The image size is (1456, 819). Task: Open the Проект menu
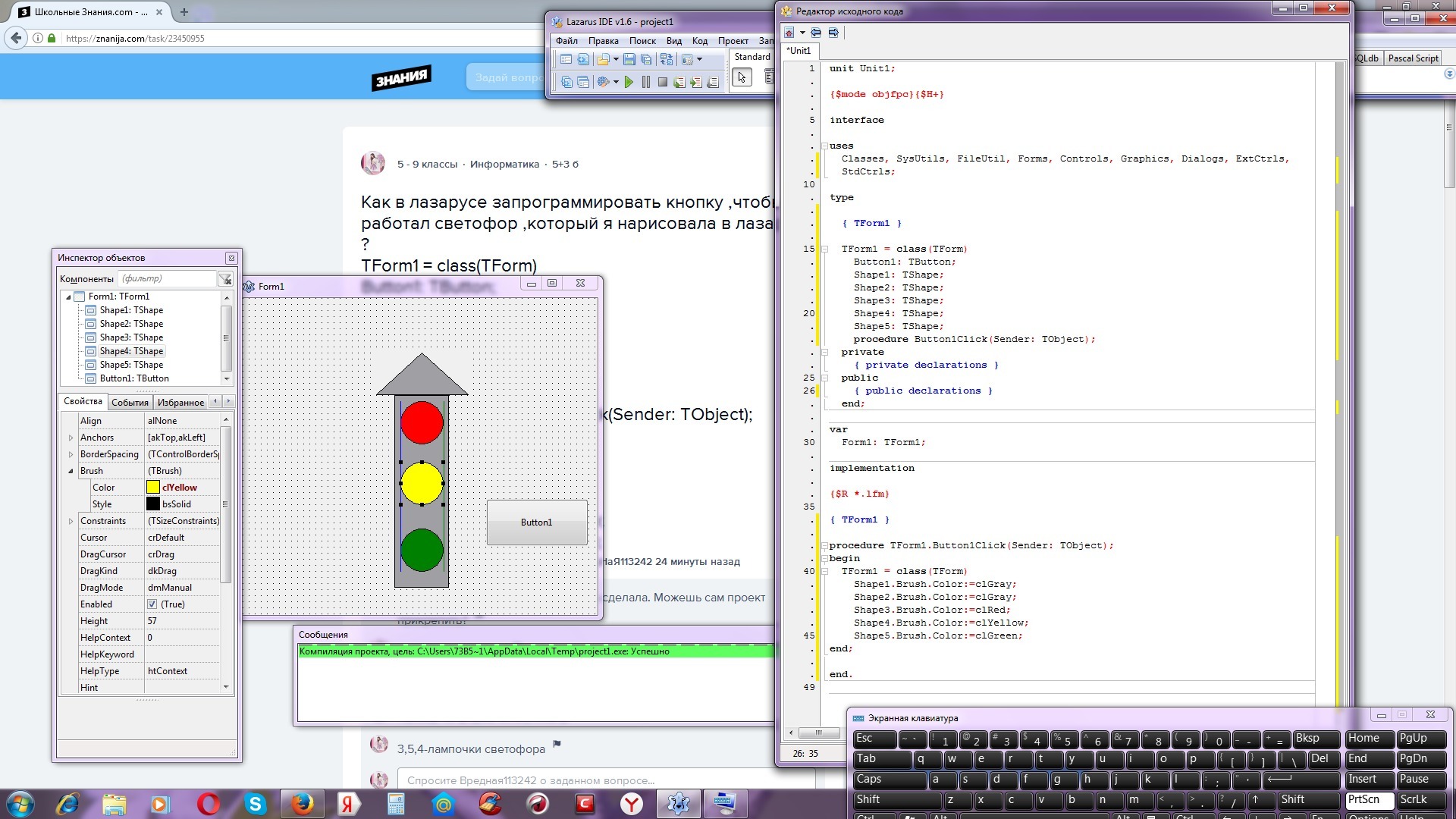coord(733,41)
